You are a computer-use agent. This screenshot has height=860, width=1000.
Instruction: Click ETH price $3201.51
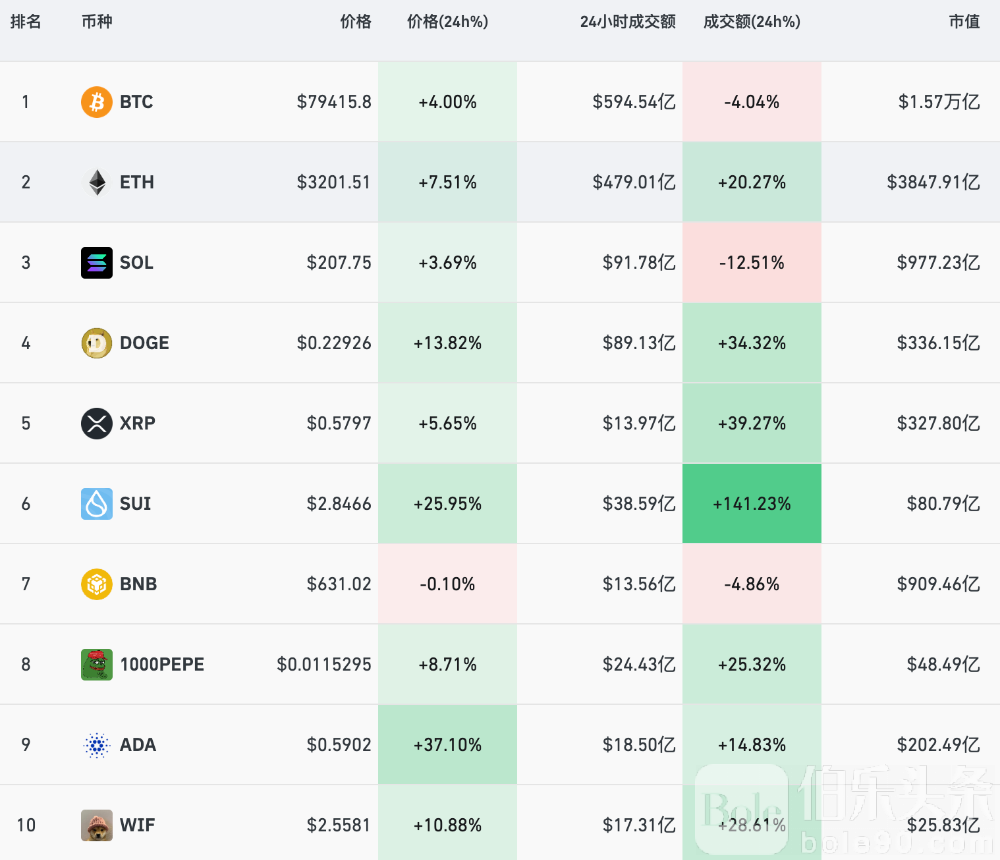tap(334, 182)
